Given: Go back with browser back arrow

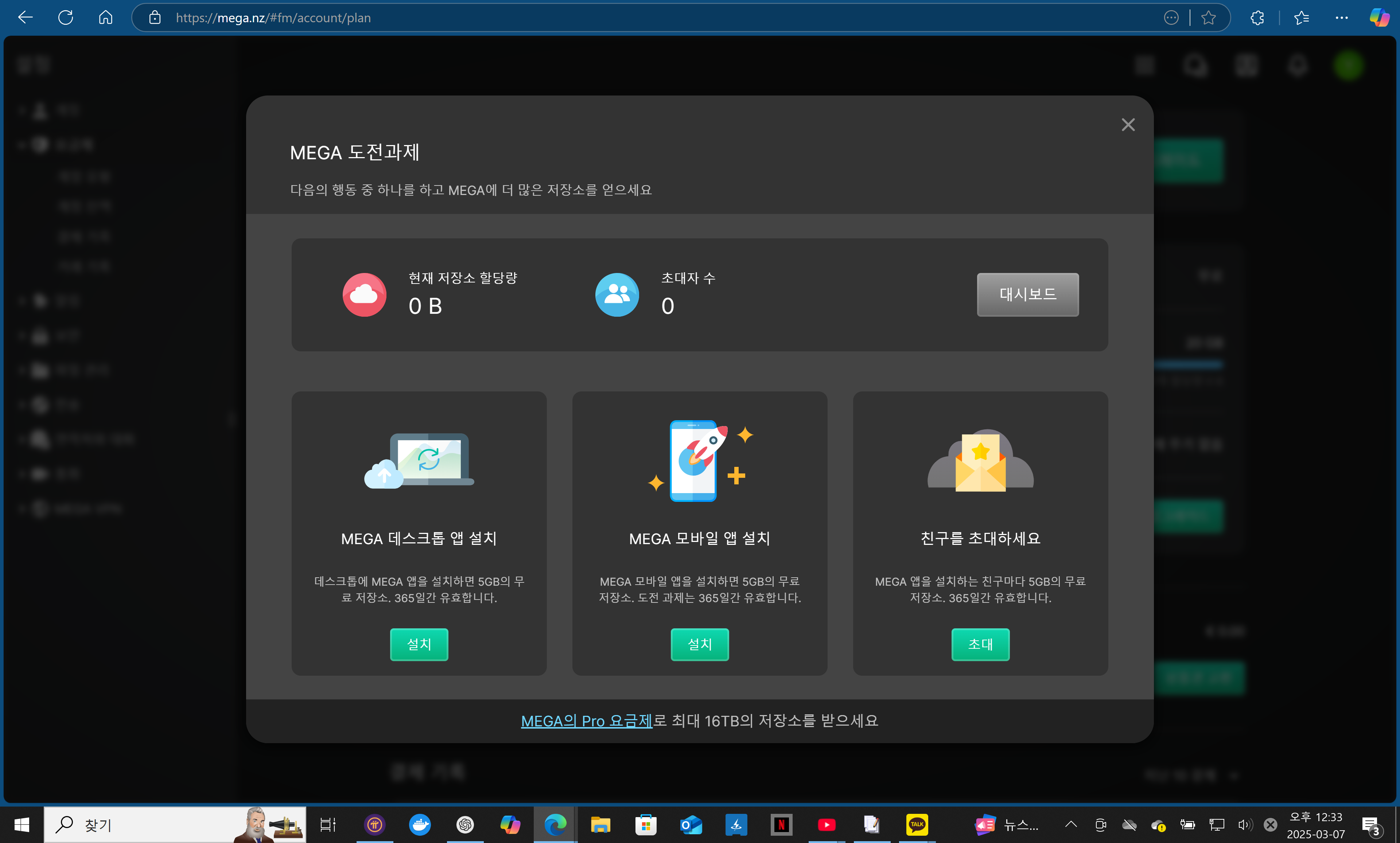Looking at the screenshot, I should [x=25, y=17].
